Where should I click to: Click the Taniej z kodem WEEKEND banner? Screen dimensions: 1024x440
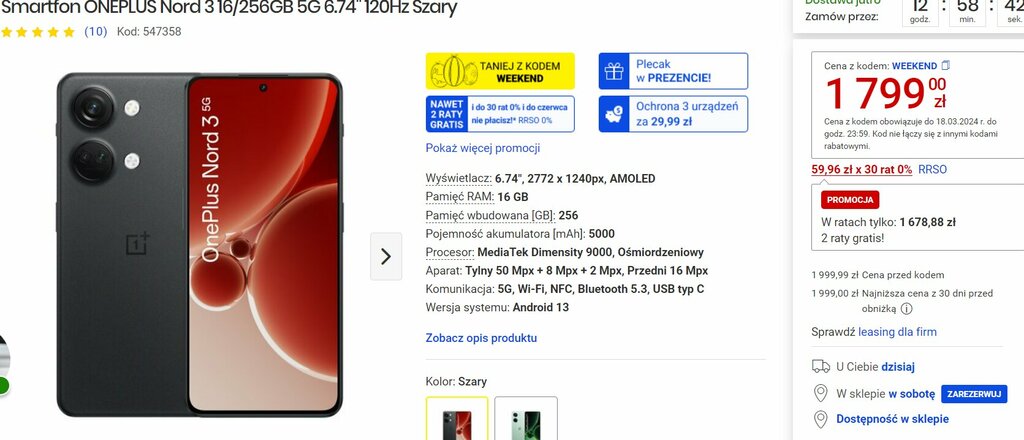point(500,71)
